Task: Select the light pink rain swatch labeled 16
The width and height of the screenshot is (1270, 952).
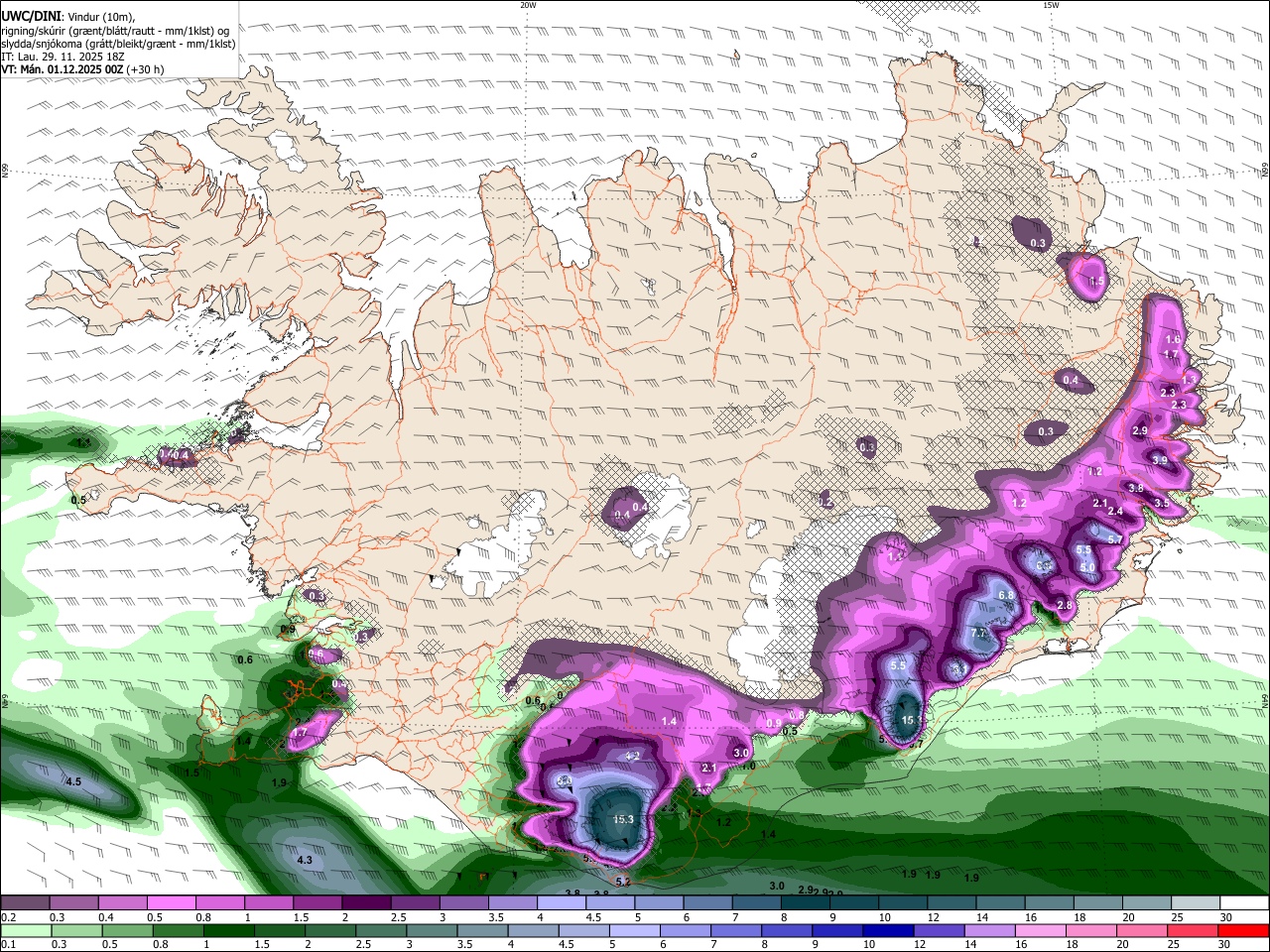Action: [x=1040, y=930]
